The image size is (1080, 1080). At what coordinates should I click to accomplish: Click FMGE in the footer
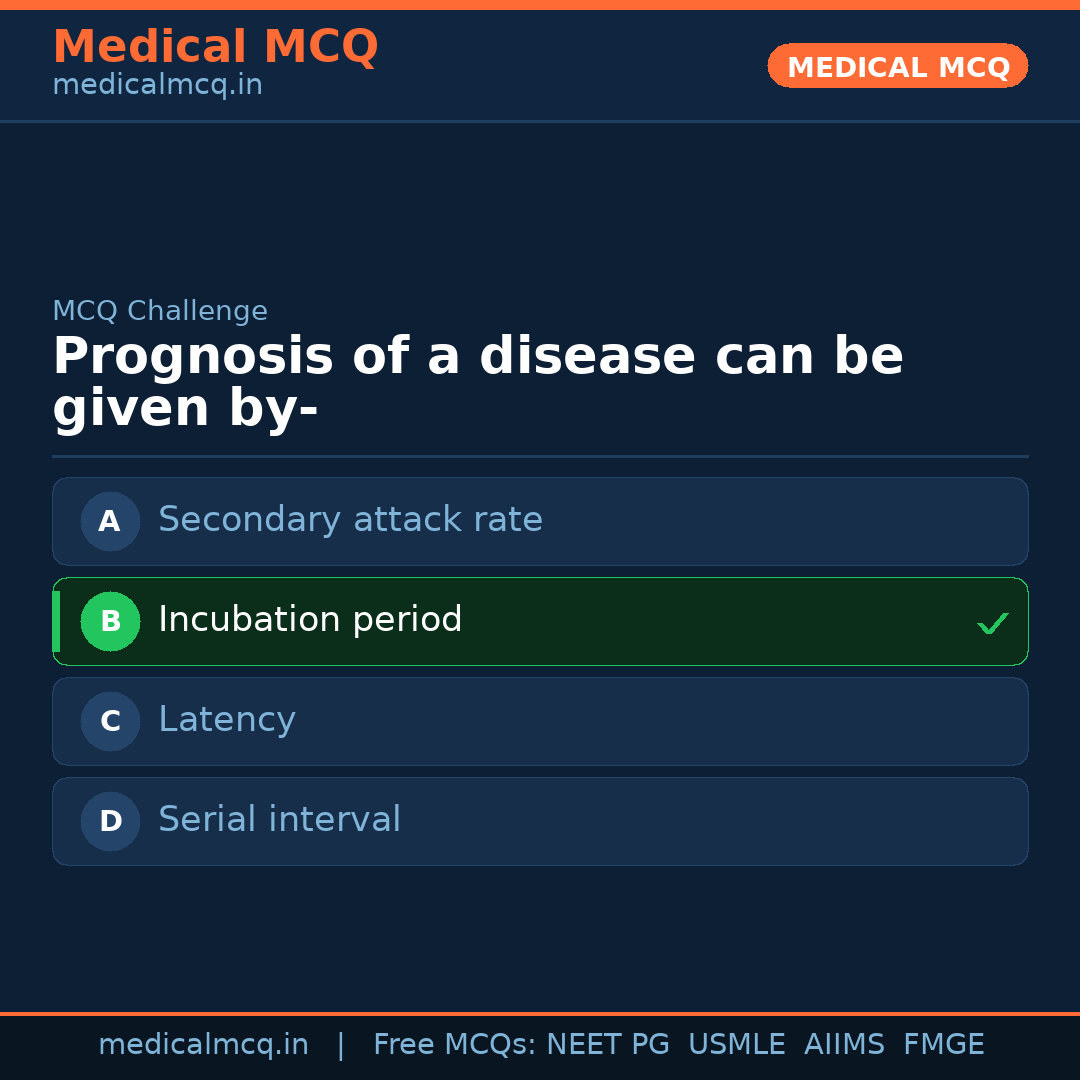click(x=943, y=1045)
